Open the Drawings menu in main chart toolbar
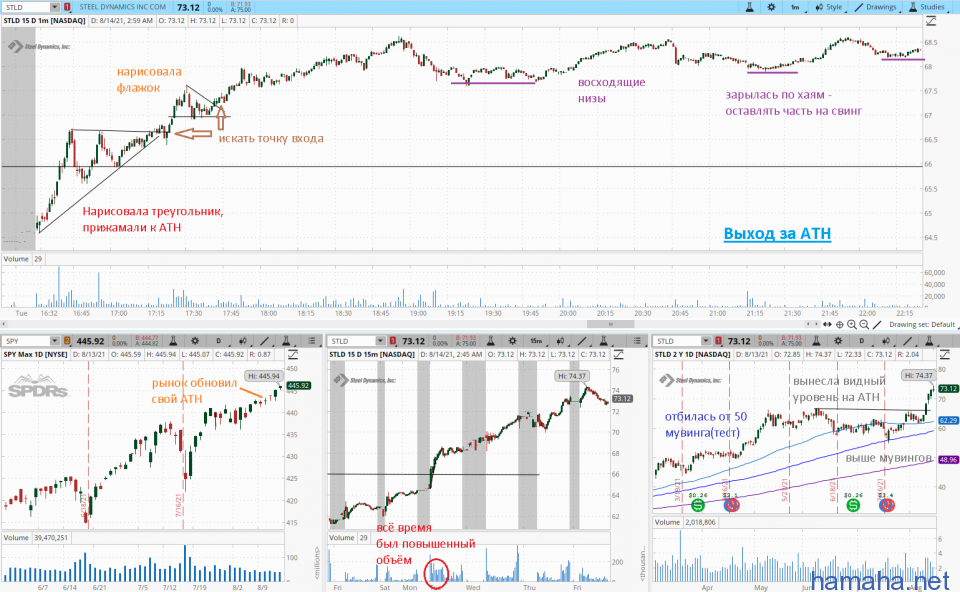The height and width of the screenshot is (592, 960). point(876,7)
